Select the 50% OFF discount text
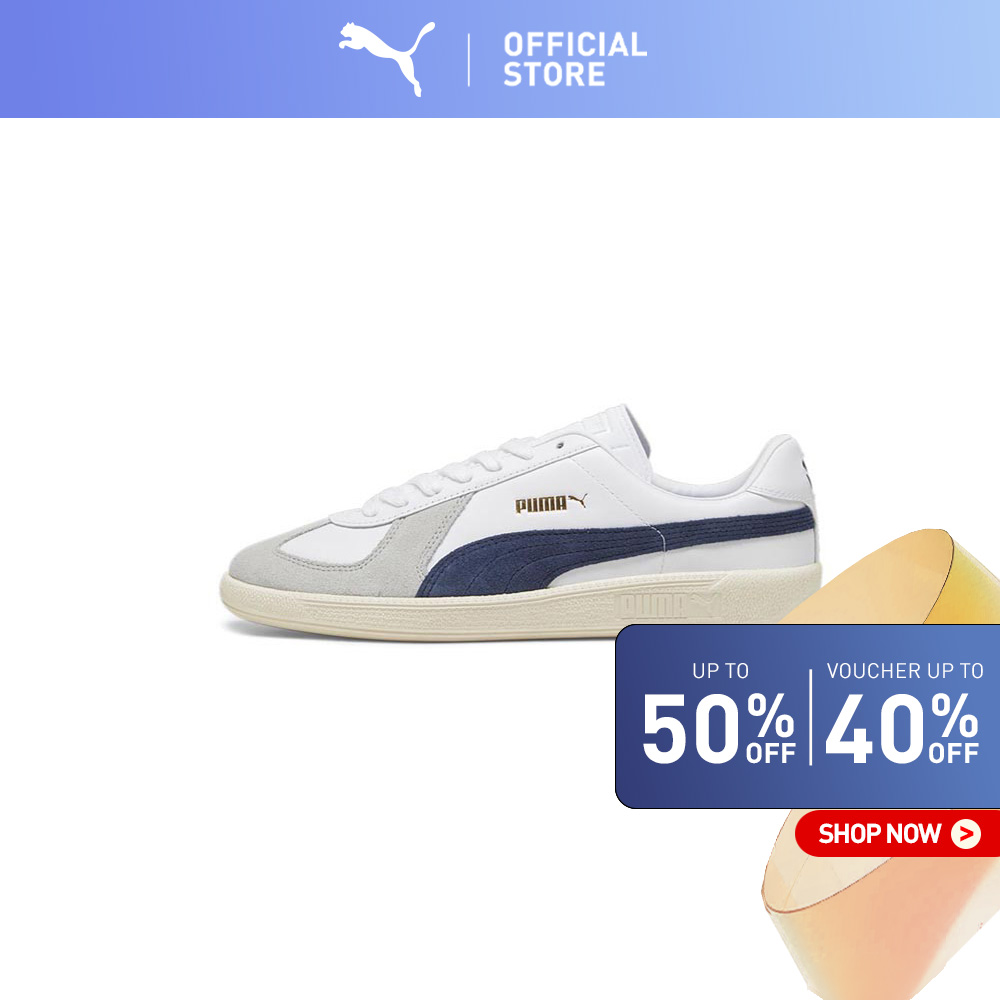The height and width of the screenshot is (1000, 1000). 719,728
